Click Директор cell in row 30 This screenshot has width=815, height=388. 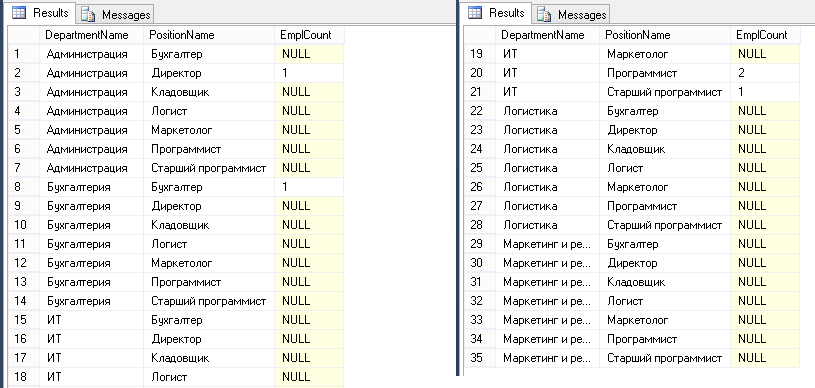click(665, 263)
